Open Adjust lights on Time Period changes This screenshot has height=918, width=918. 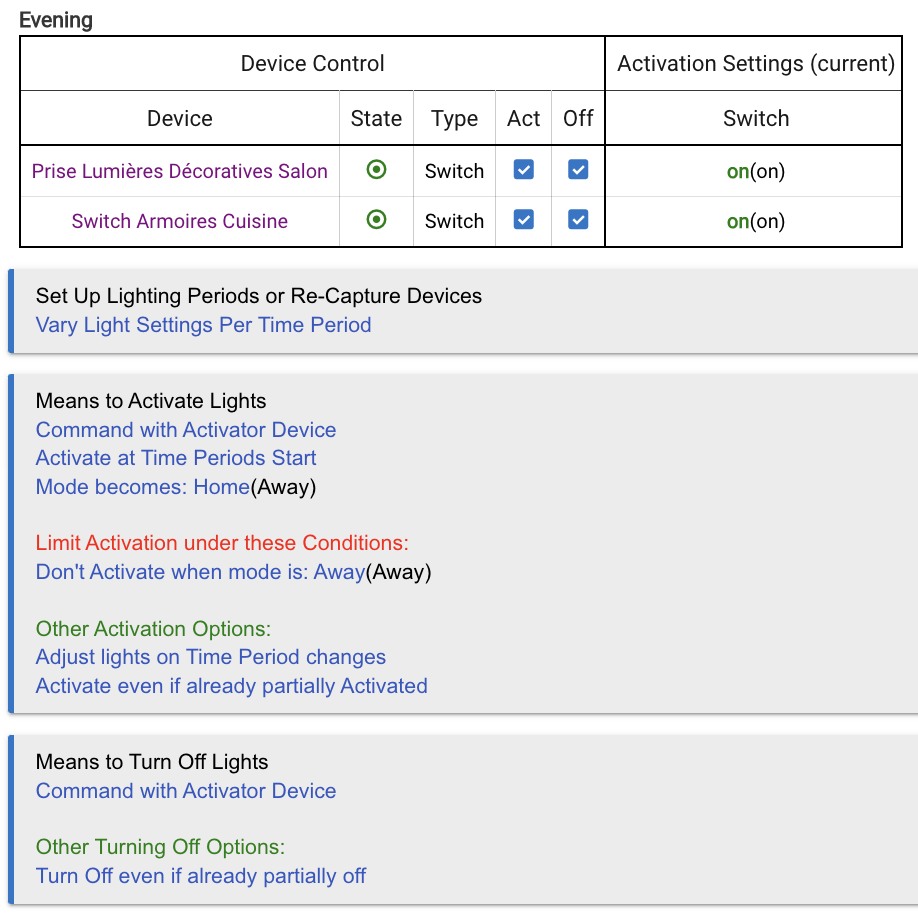[211, 657]
